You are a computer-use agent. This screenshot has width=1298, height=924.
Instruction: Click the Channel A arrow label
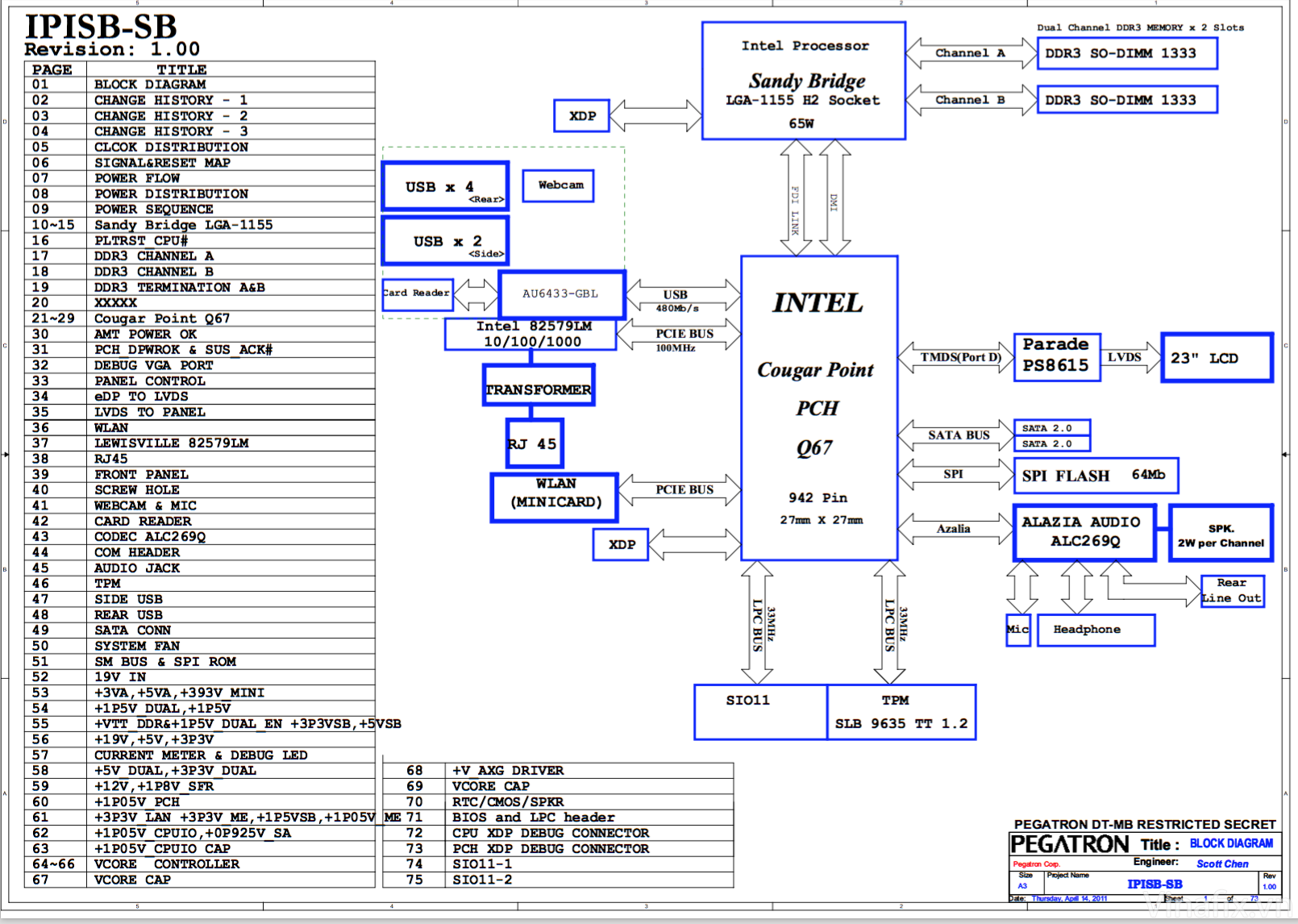coord(970,53)
